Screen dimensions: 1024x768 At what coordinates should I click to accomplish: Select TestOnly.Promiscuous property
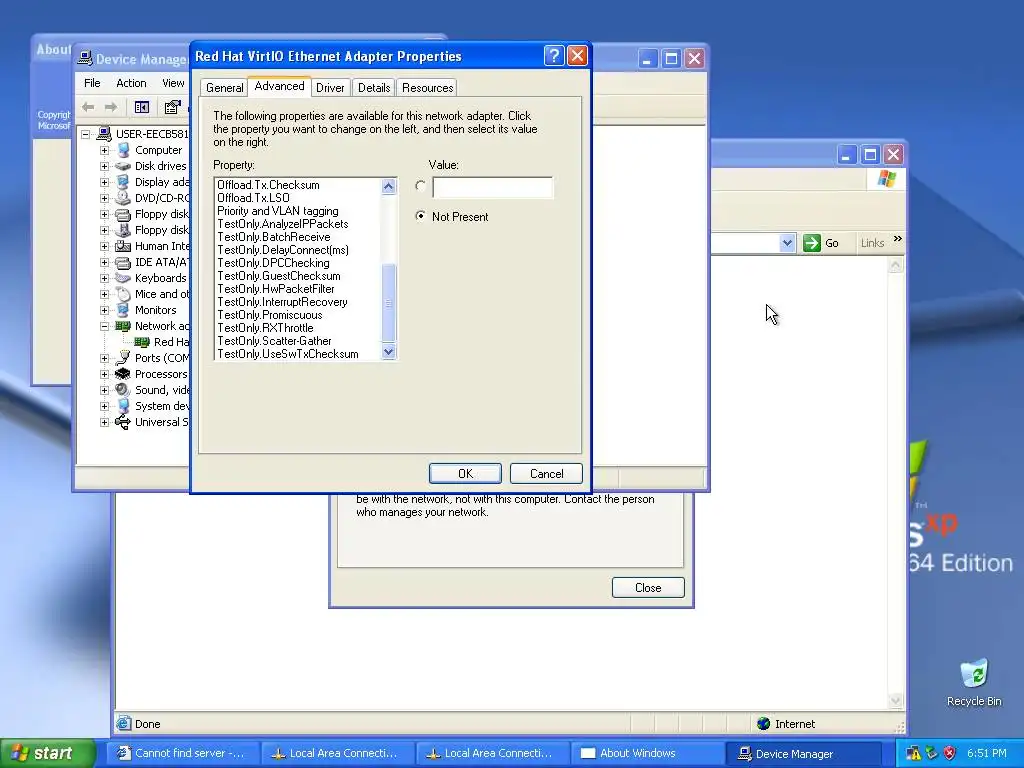[270, 315]
